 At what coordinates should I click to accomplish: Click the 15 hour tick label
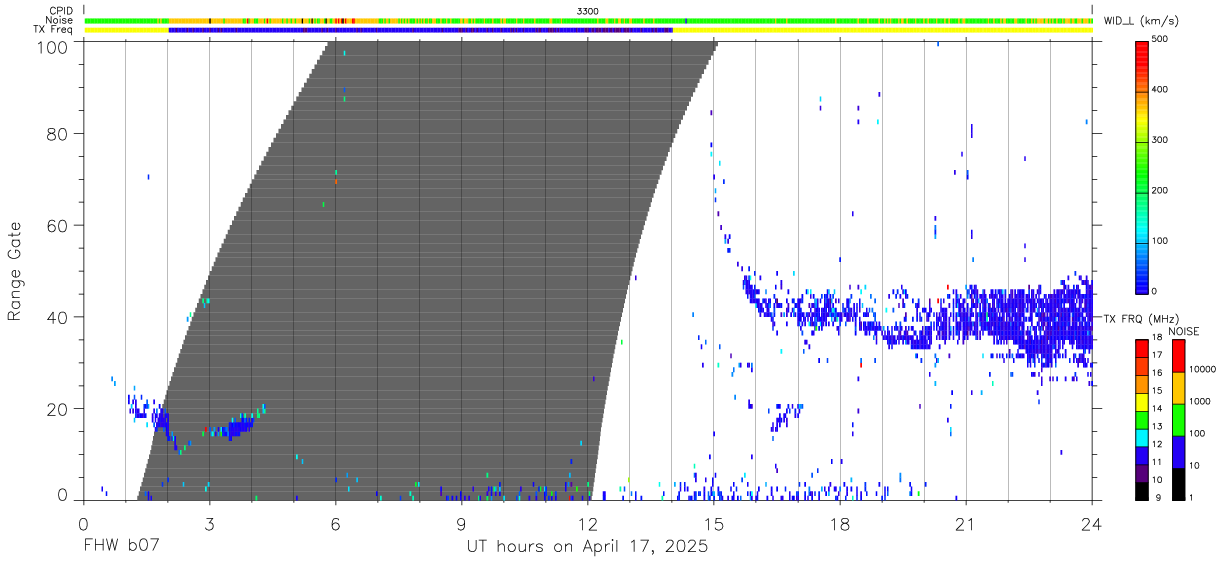point(714,524)
